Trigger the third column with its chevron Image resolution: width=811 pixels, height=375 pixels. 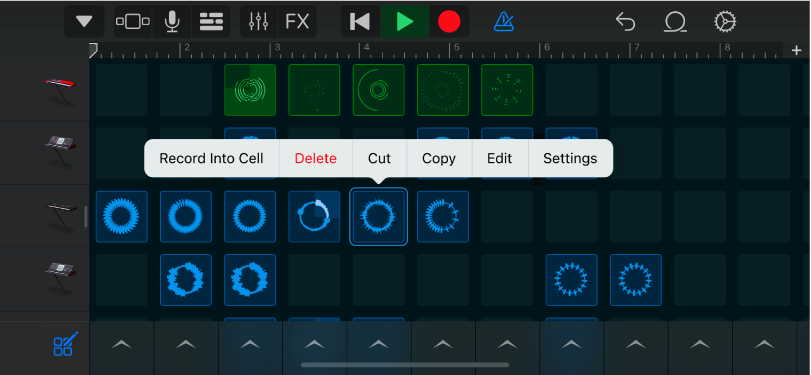point(250,344)
